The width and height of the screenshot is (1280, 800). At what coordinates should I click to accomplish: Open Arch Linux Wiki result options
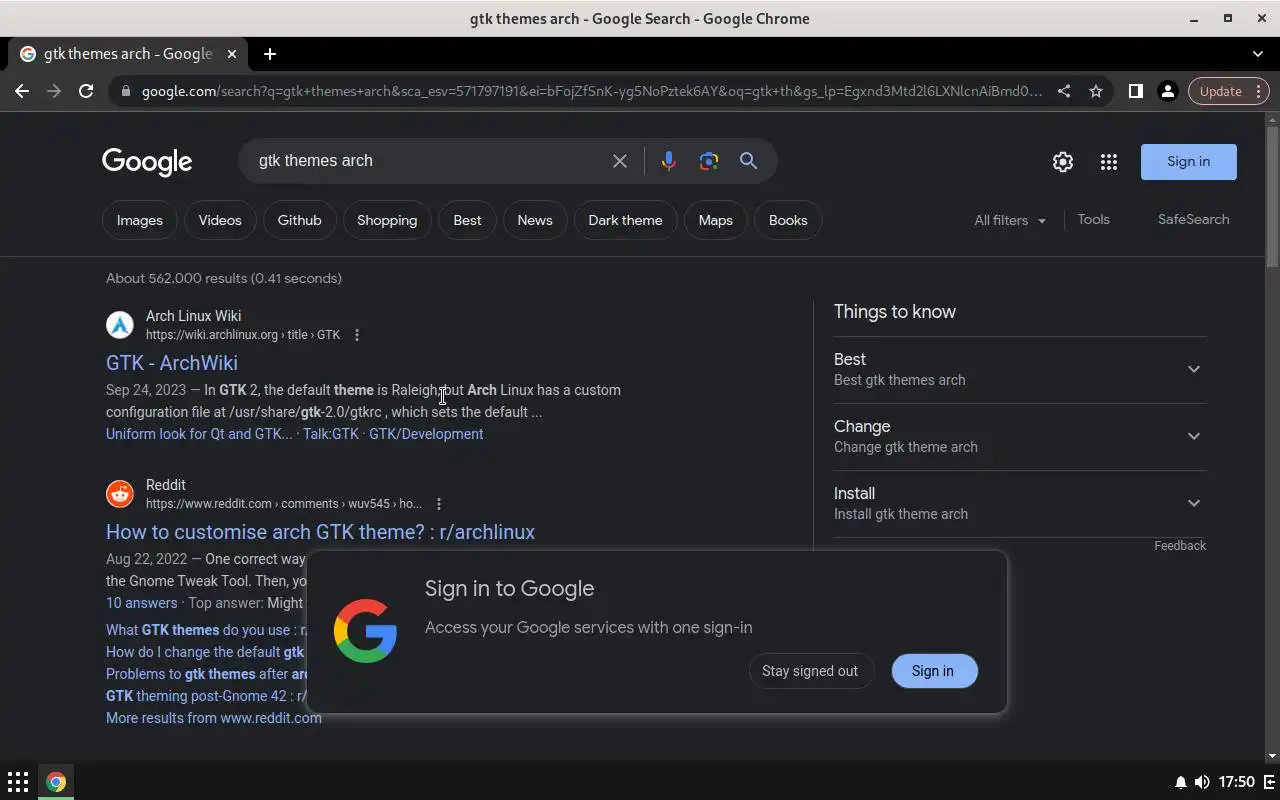tap(357, 335)
